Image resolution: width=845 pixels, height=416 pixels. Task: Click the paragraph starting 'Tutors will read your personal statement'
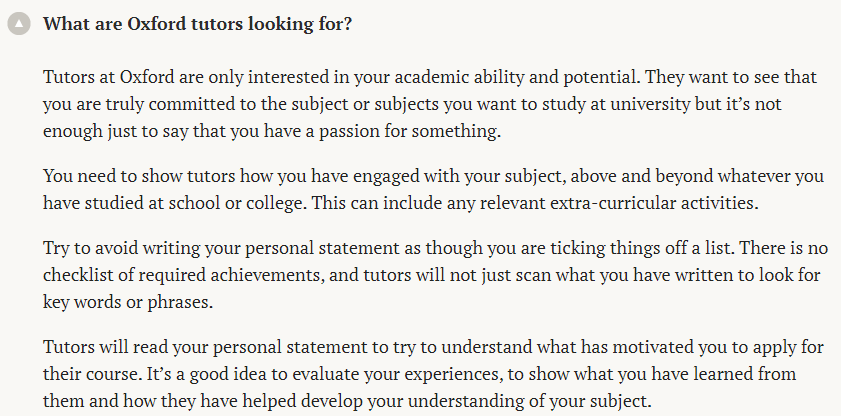[433, 373]
